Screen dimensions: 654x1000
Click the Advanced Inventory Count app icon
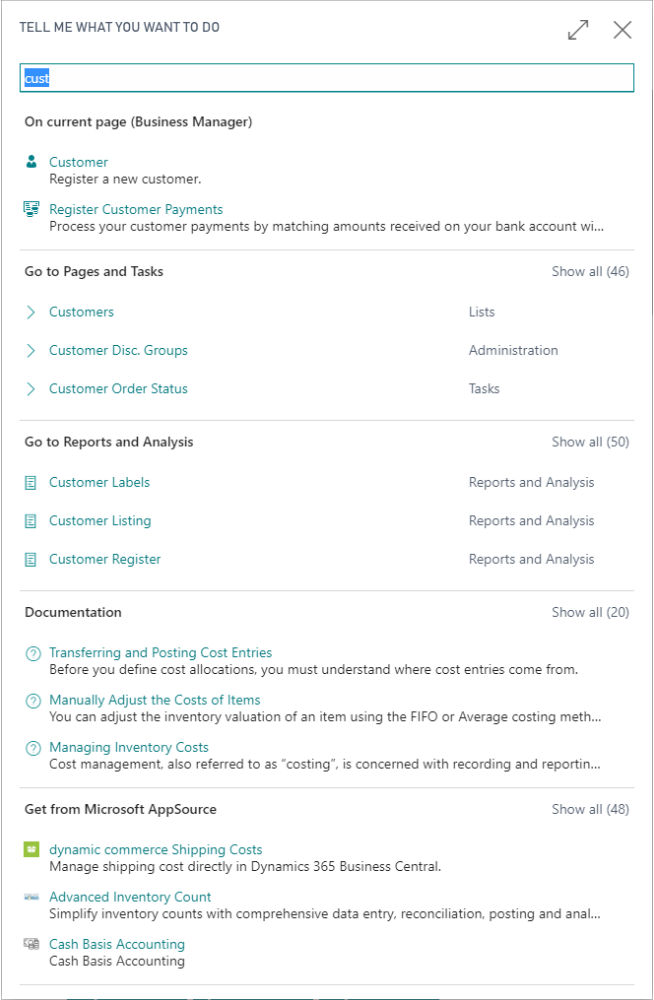(31, 897)
